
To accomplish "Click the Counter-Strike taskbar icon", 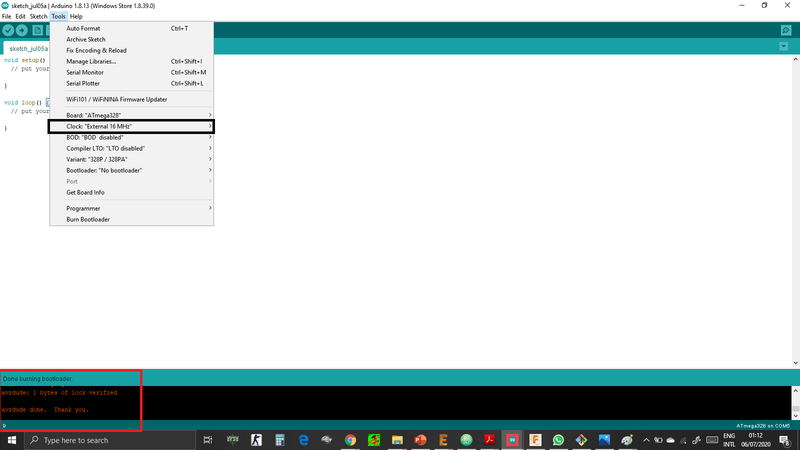I will (x=256, y=440).
